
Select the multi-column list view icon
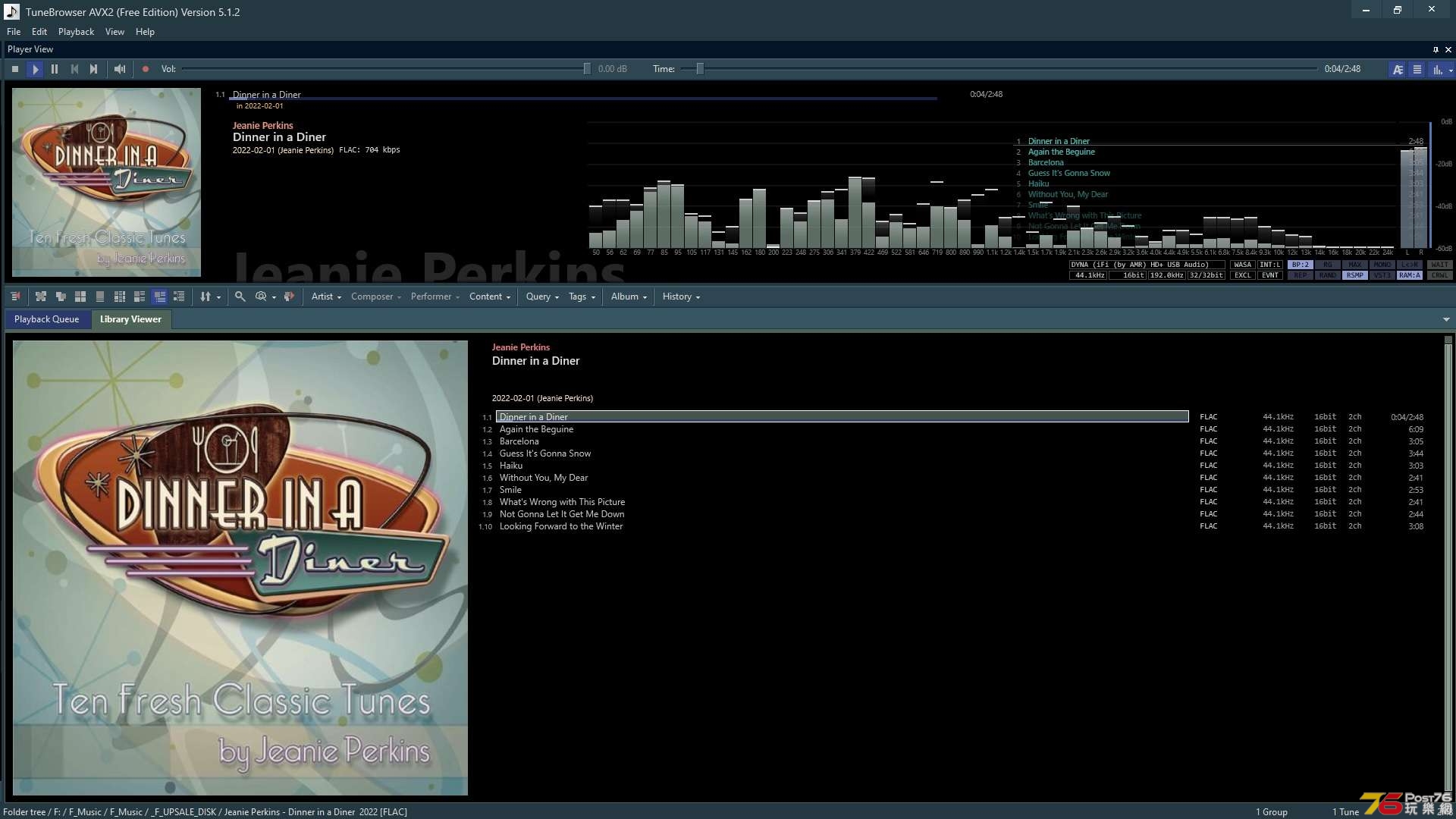point(120,297)
